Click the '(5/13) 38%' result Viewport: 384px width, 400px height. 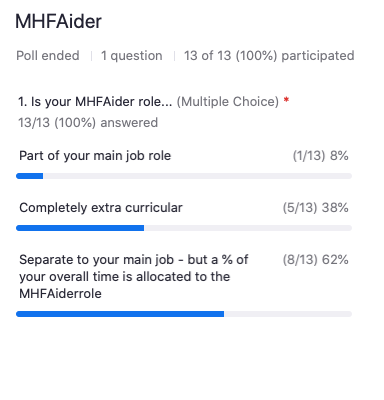316,208
